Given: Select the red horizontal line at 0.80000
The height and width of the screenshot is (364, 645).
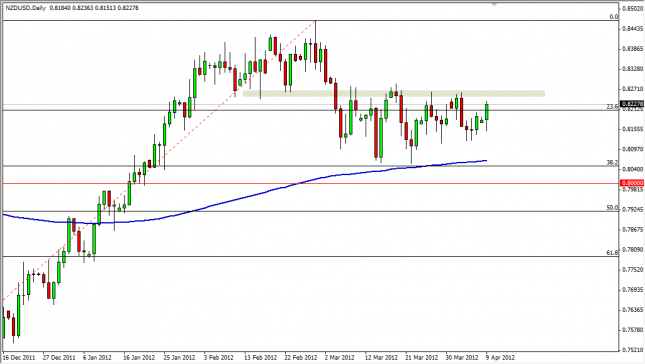Looking at the screenshot, I should 311,183.
